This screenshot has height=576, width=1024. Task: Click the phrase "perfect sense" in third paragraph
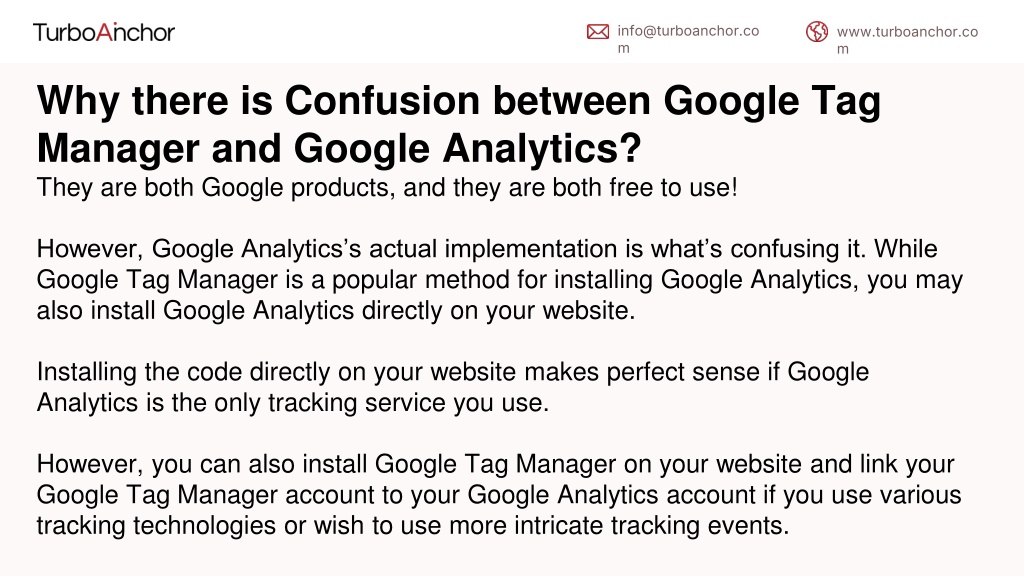coord(683,372)
